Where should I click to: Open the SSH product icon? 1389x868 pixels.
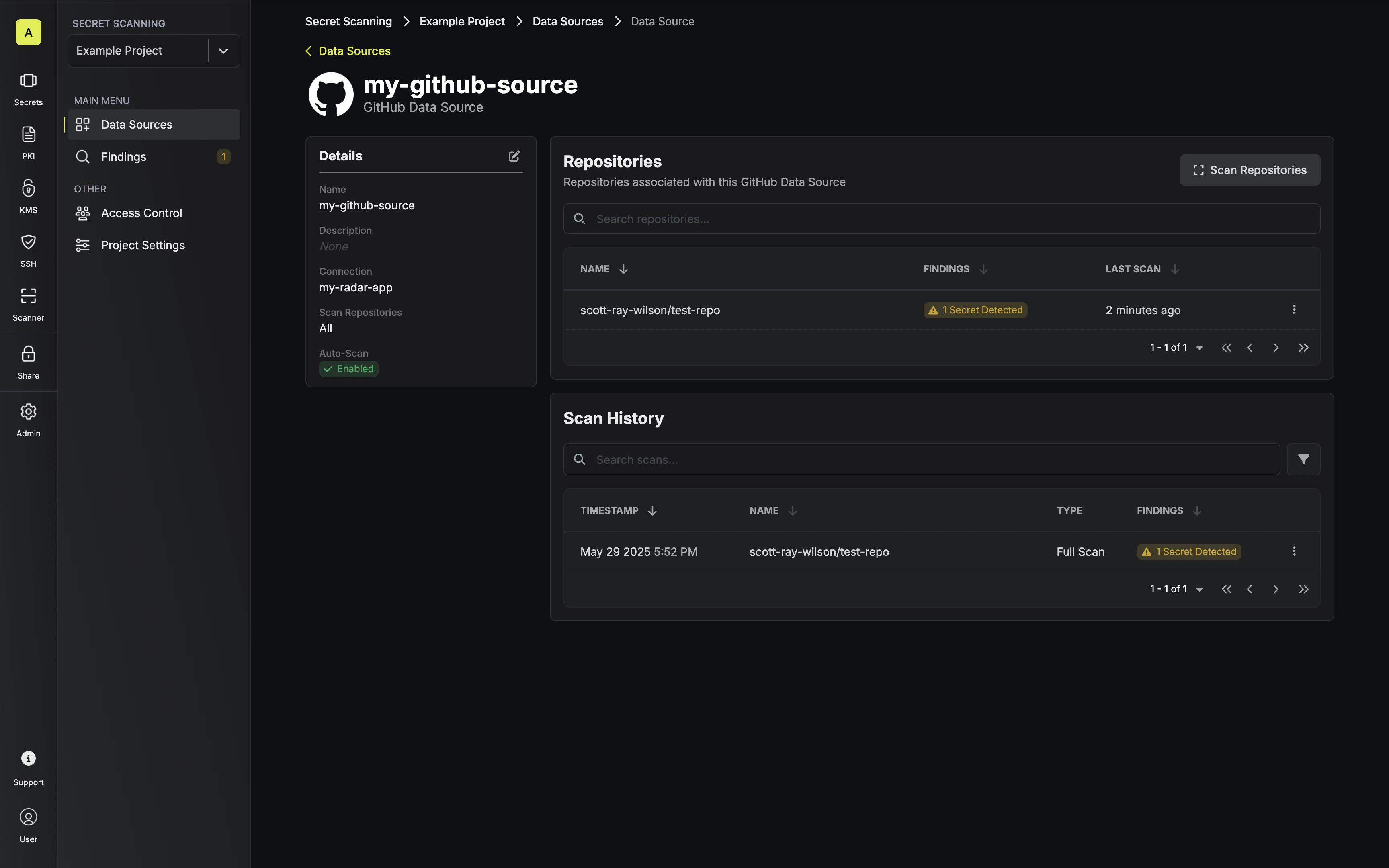(28, 251)
